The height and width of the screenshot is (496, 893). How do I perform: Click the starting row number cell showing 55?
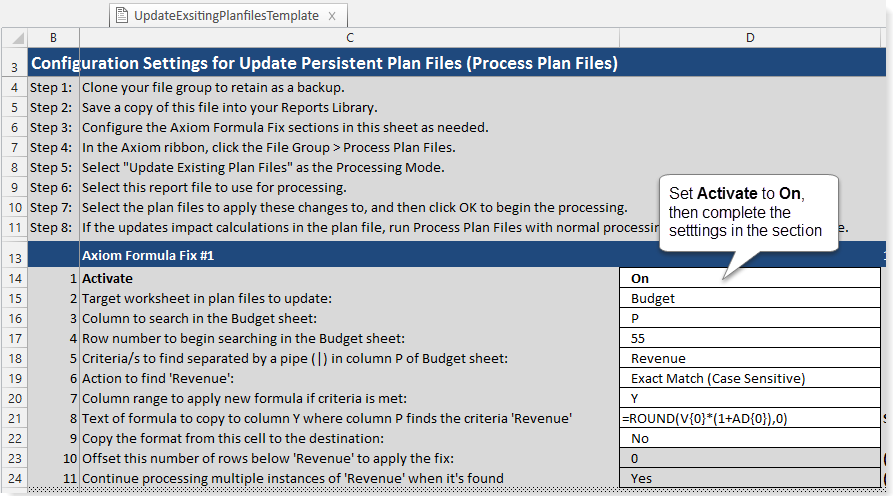click(750, 338)
